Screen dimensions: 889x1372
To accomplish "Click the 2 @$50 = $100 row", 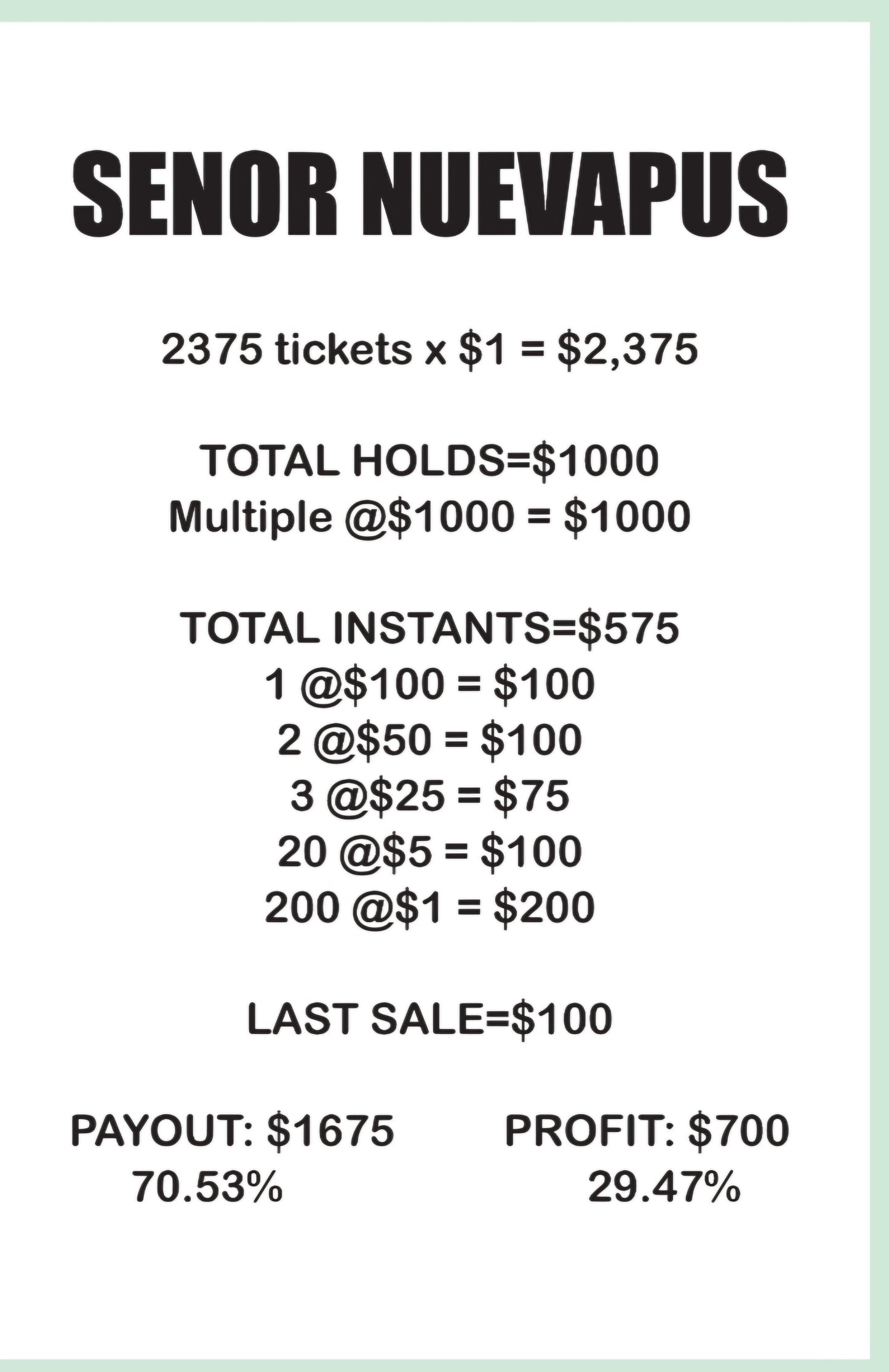I will click(429, 740).
